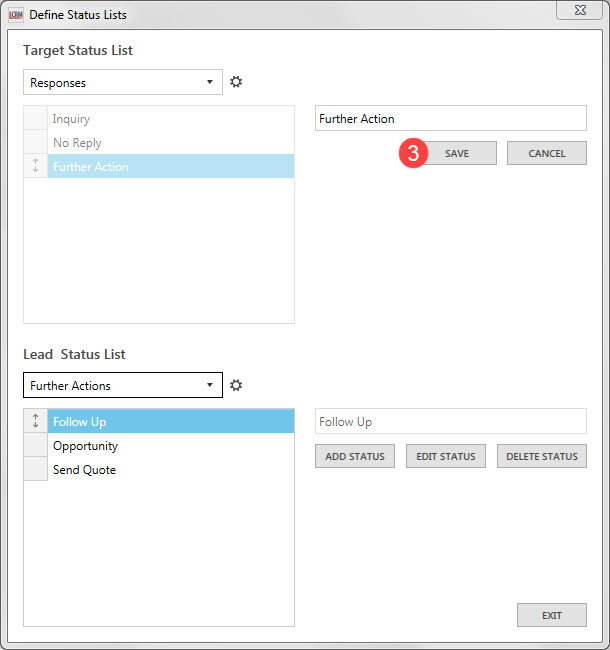Expand the Further Actions lead status dropdown
The width and height of the screenshot is (610, 650).
[x=122, y=385]
